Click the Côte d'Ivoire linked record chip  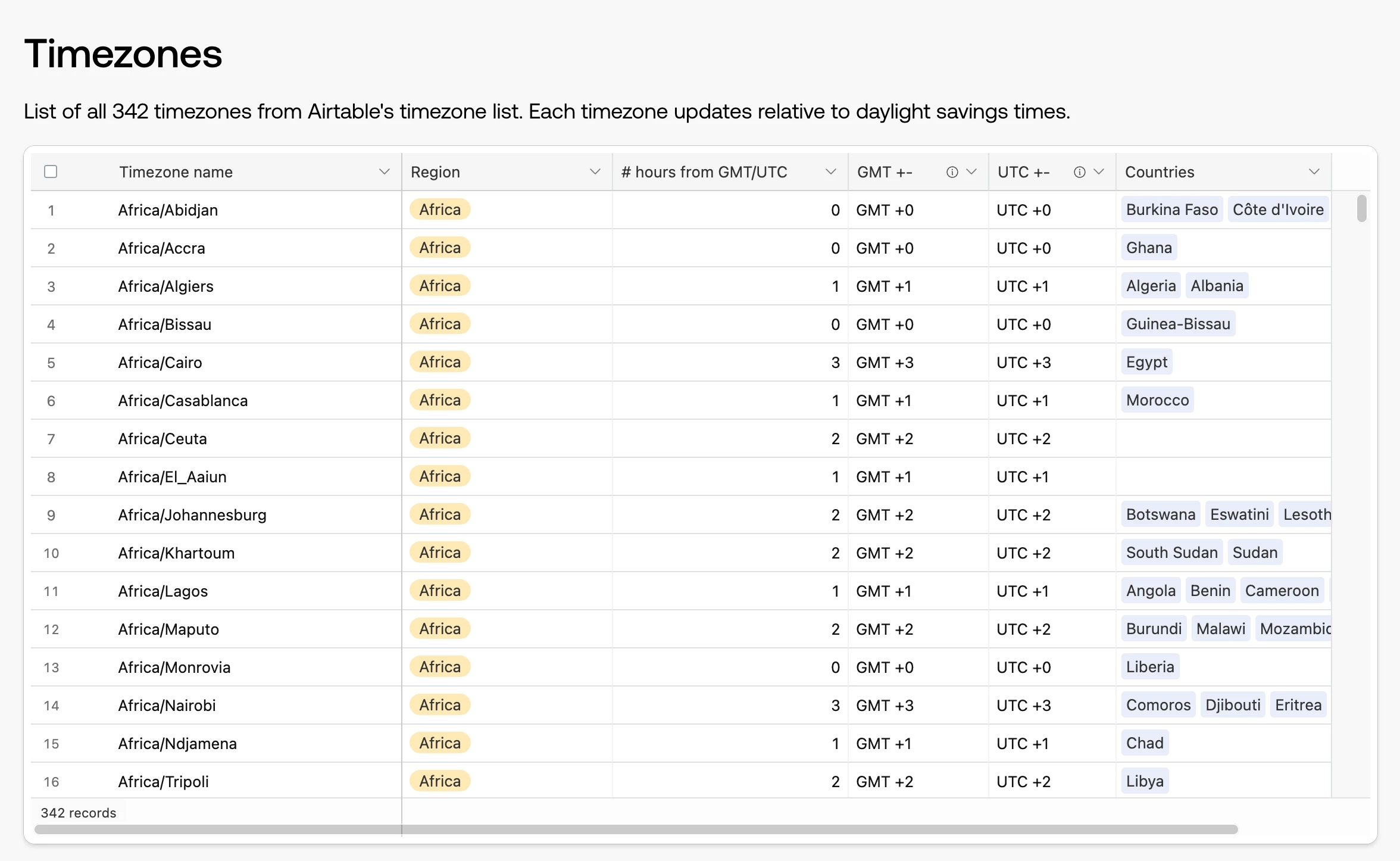tap(1277, 210)
